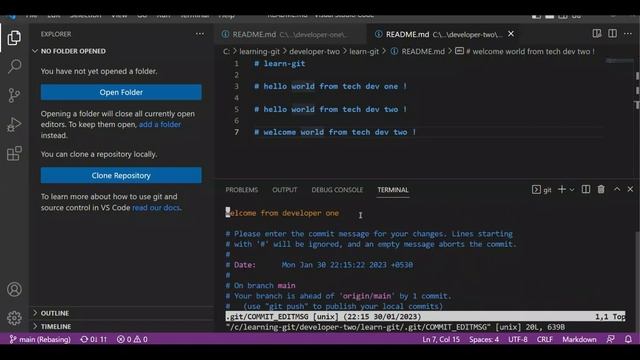Click the editor vertical scrollbar

637,118
